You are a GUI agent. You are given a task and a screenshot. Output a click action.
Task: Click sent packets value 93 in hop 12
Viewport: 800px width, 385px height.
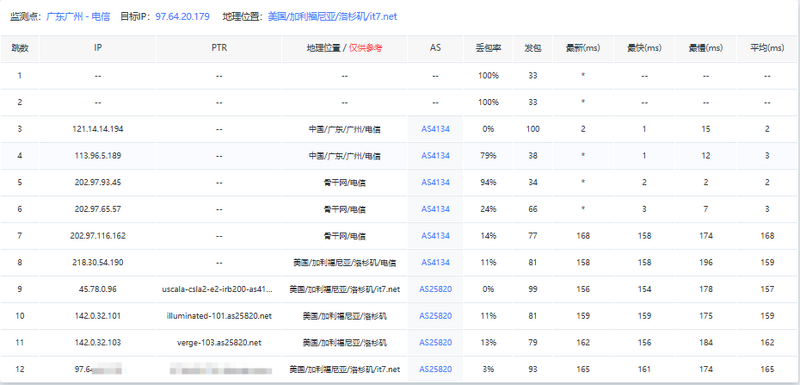[x=533, y=369]
